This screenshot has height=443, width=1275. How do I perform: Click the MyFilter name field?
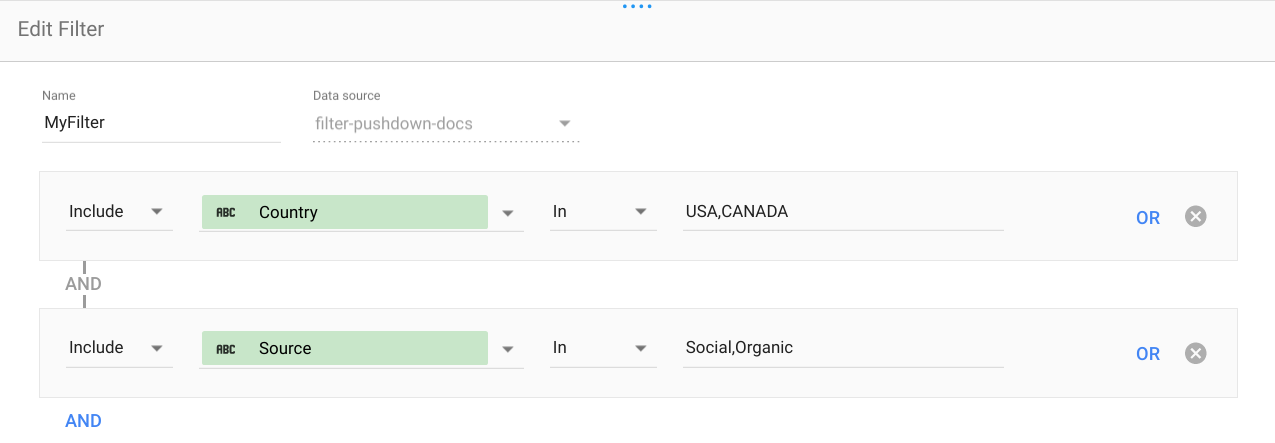coord(160,124)
